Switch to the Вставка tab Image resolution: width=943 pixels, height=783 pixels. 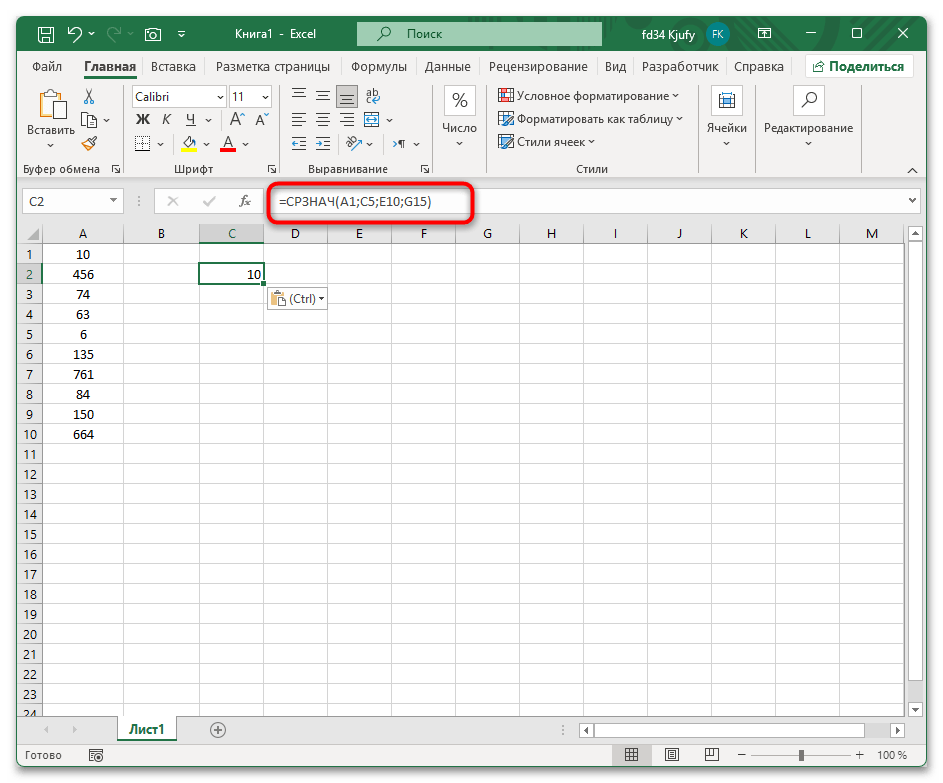(x=173, y=67)
